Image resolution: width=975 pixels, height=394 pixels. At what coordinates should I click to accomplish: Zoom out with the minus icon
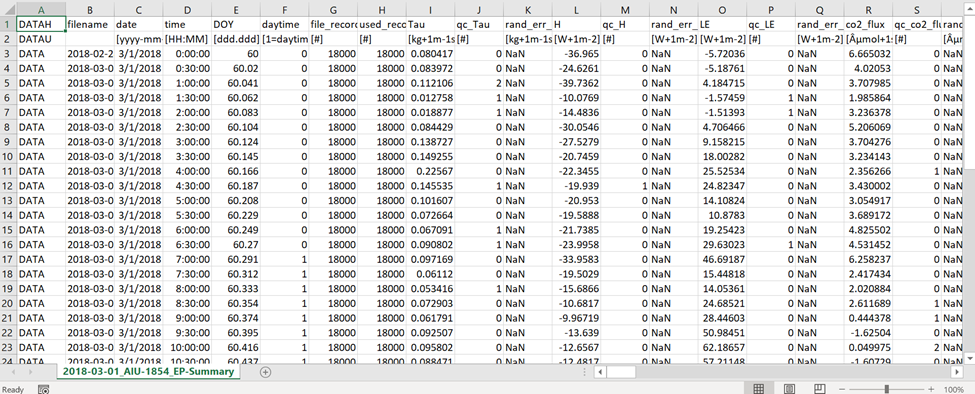pos(841,390)
